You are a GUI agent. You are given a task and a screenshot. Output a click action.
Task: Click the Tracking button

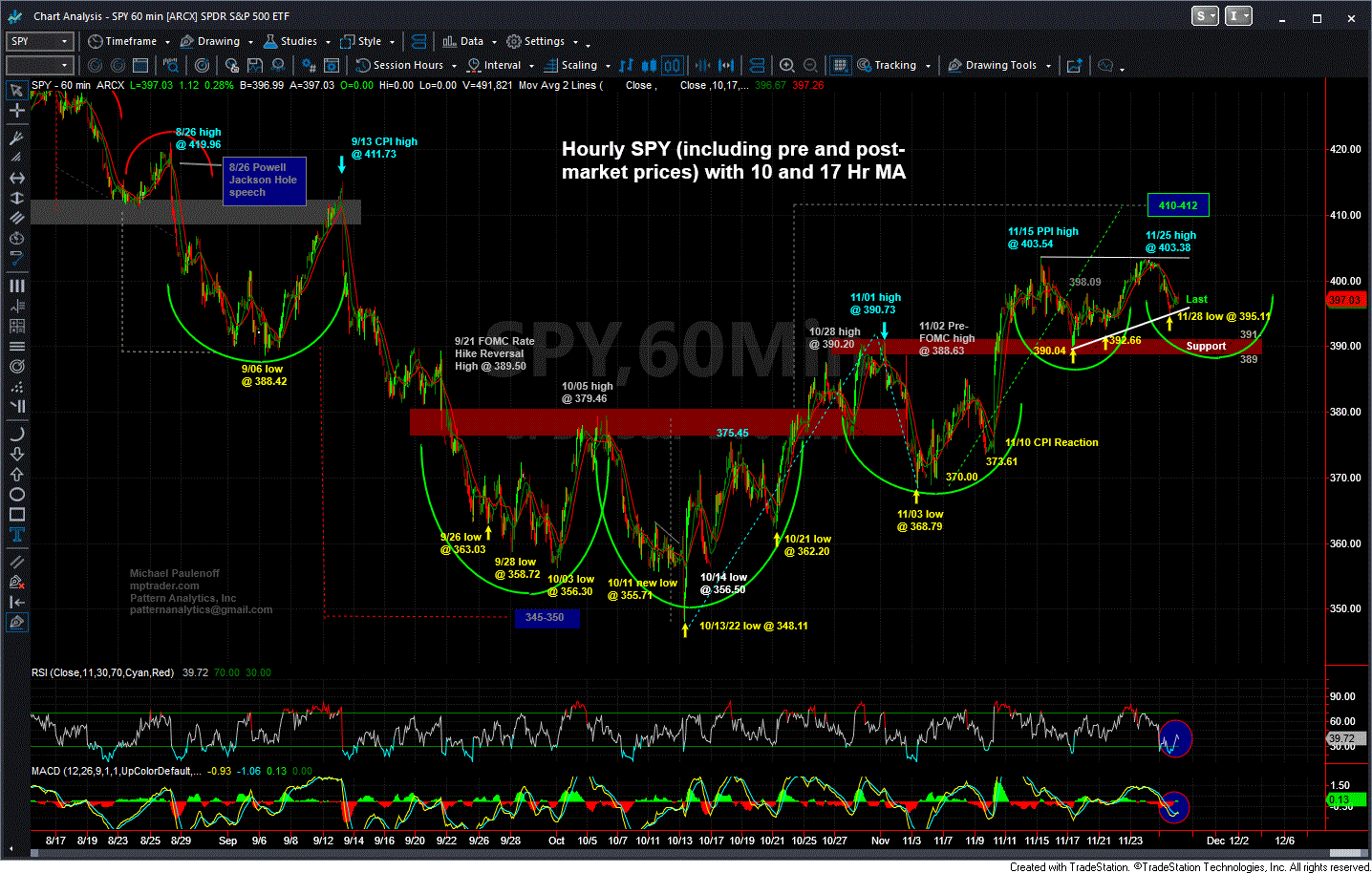point(888,65)
